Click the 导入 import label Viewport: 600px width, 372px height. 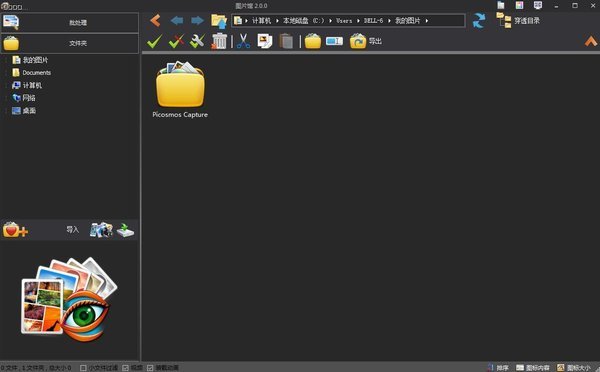tap(72, 230)
